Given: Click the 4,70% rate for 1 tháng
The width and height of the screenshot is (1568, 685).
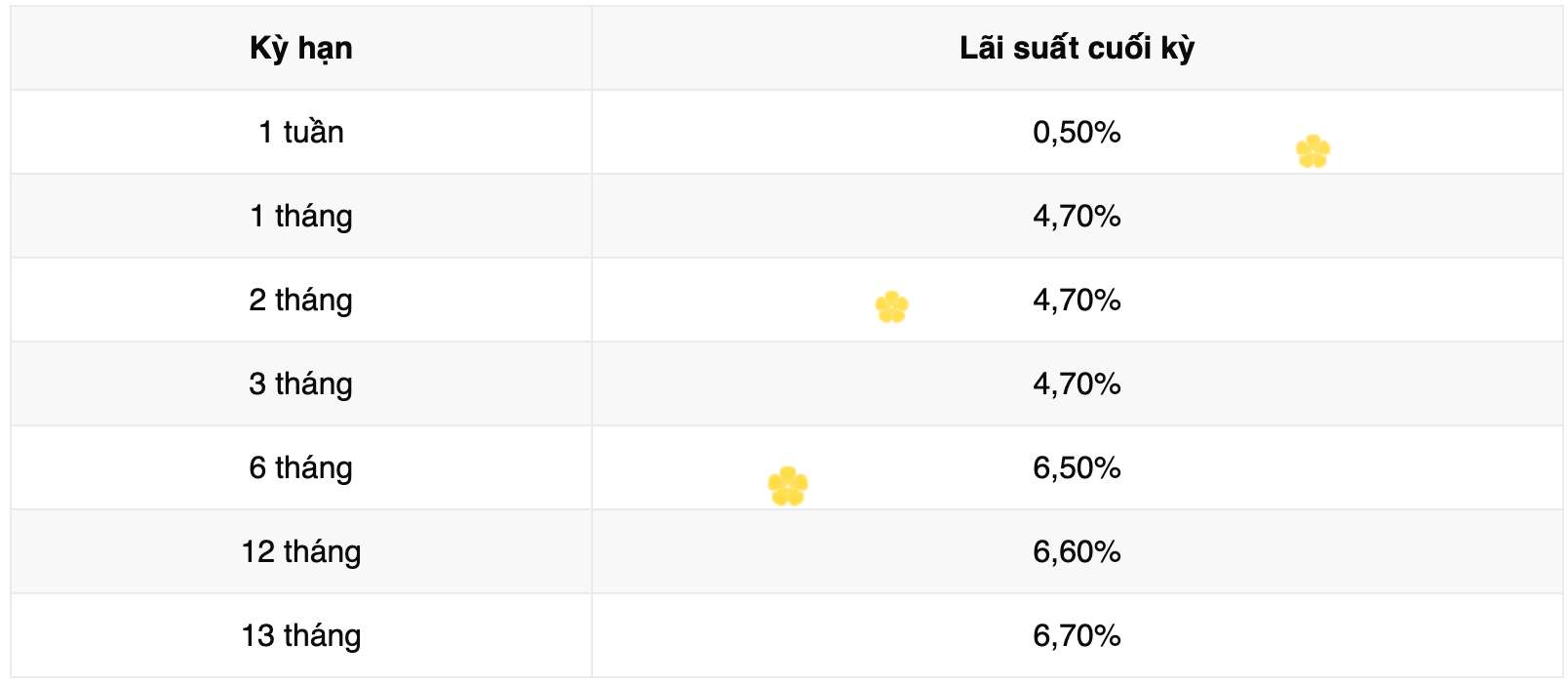Looking at the screenshot, I should [1077, 216].
